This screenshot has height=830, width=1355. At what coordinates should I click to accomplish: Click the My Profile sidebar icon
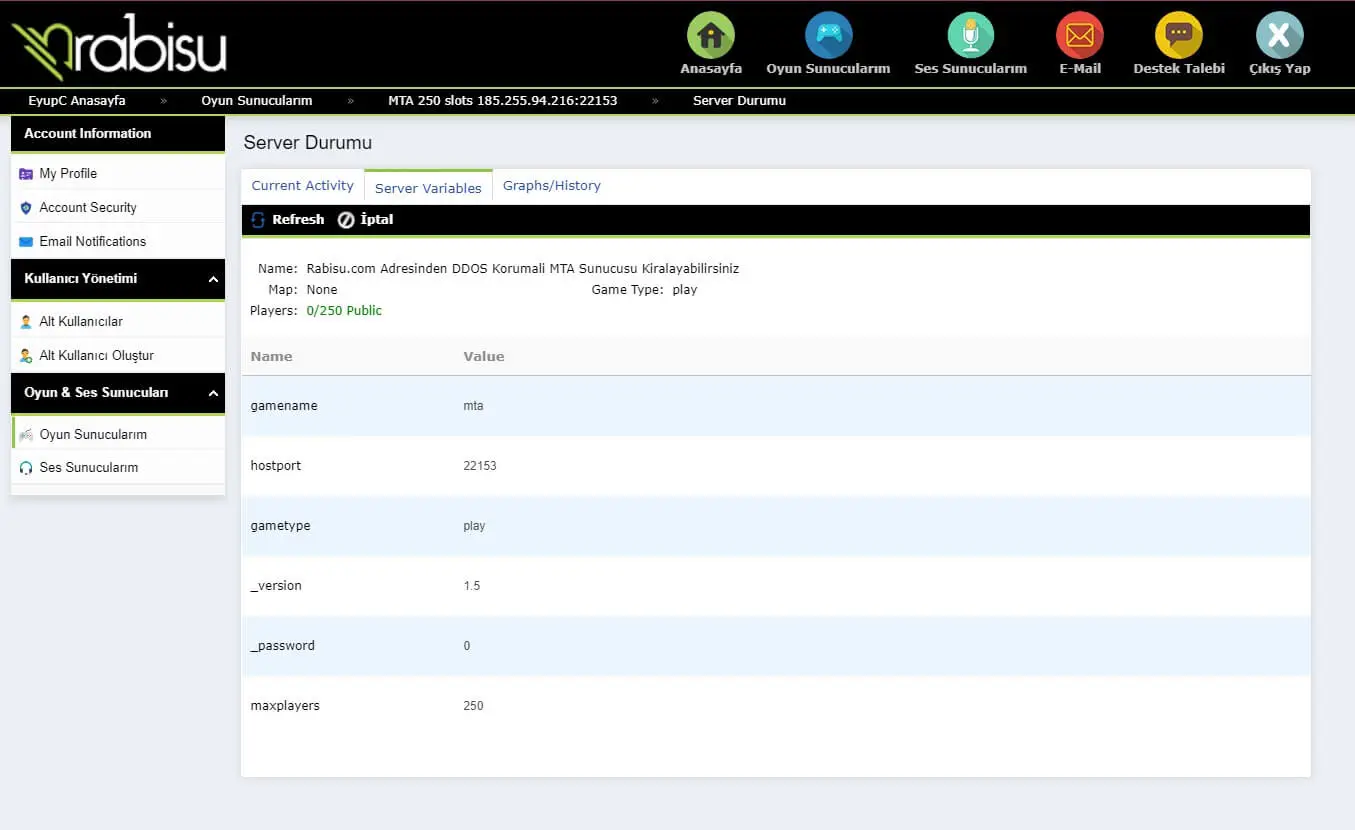pos(26,174)
